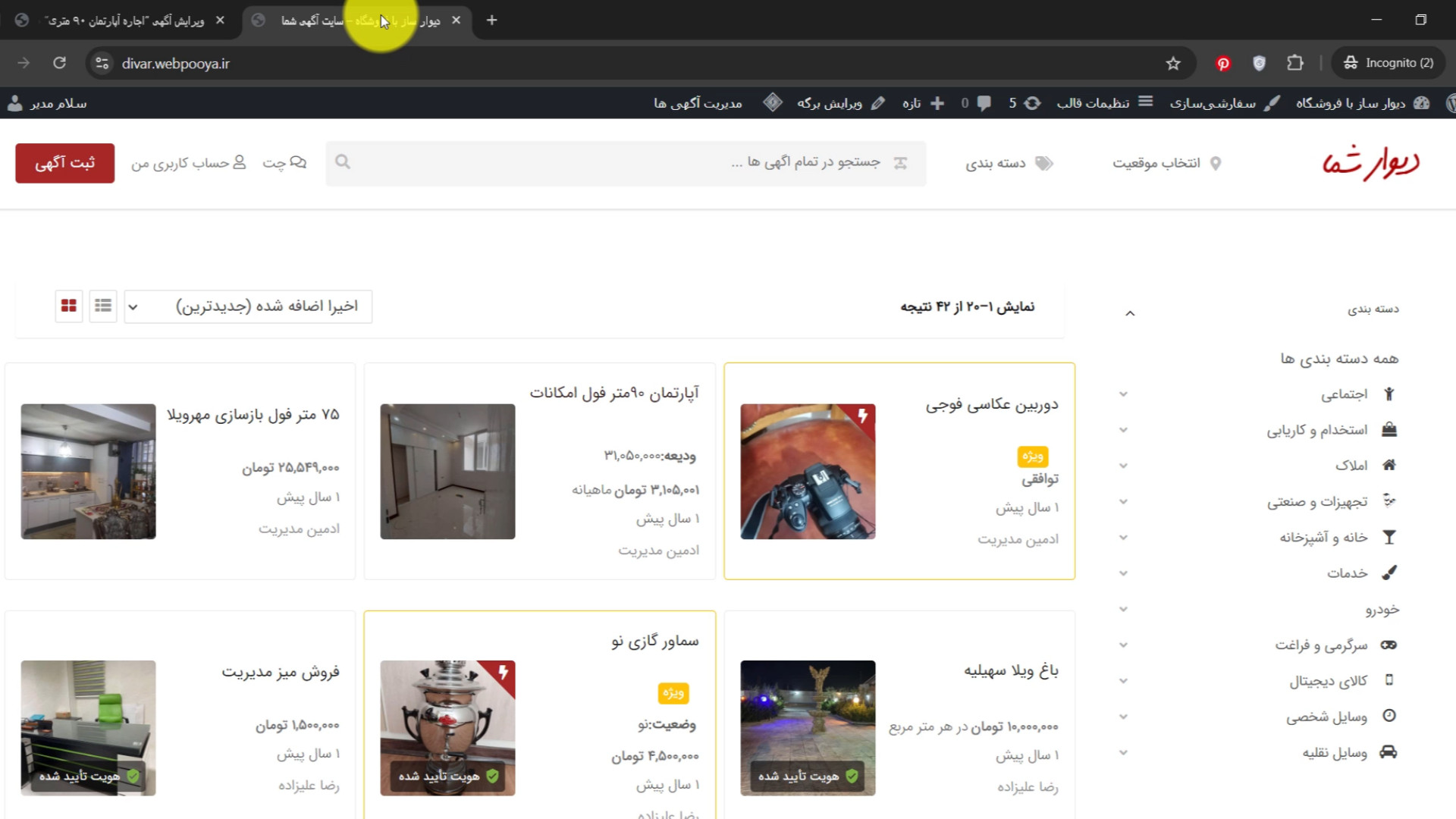This screenshot has width=1456, height=819.
Task: Expand the استخدام و کاریابی category
Action: click(x=1123, y=430)
